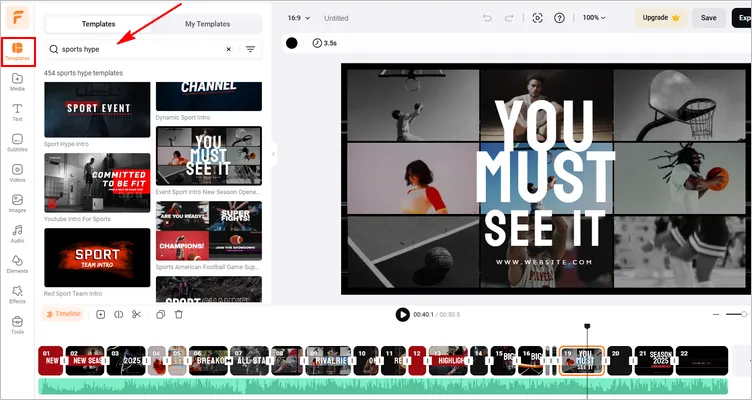Switch to the Templates tab
This screenshot has height=400, width=752.
pyautogui.click(x=98, y=24)
